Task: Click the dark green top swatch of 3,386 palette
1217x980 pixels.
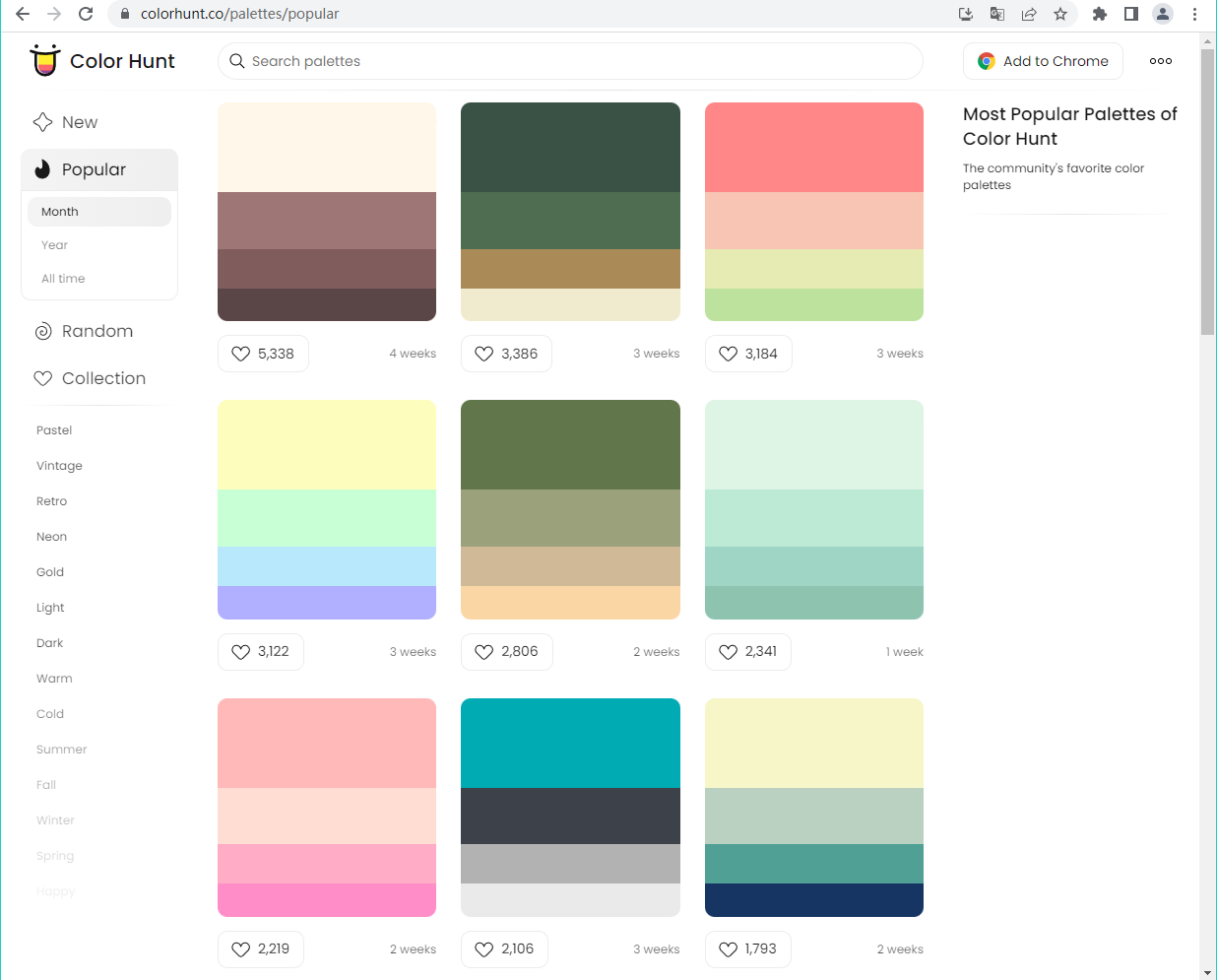Action: coord(570,148)
